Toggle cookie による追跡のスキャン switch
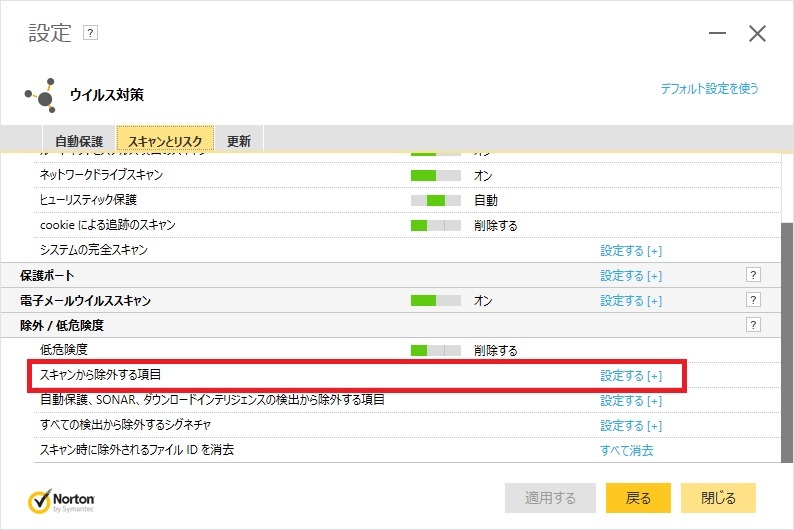 pyautogui.click(x=435, y=225)
